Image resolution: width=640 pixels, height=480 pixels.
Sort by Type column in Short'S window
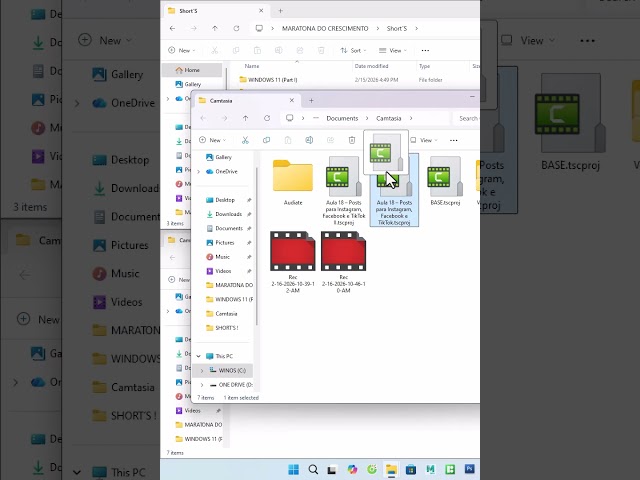[x=424, y=66]
